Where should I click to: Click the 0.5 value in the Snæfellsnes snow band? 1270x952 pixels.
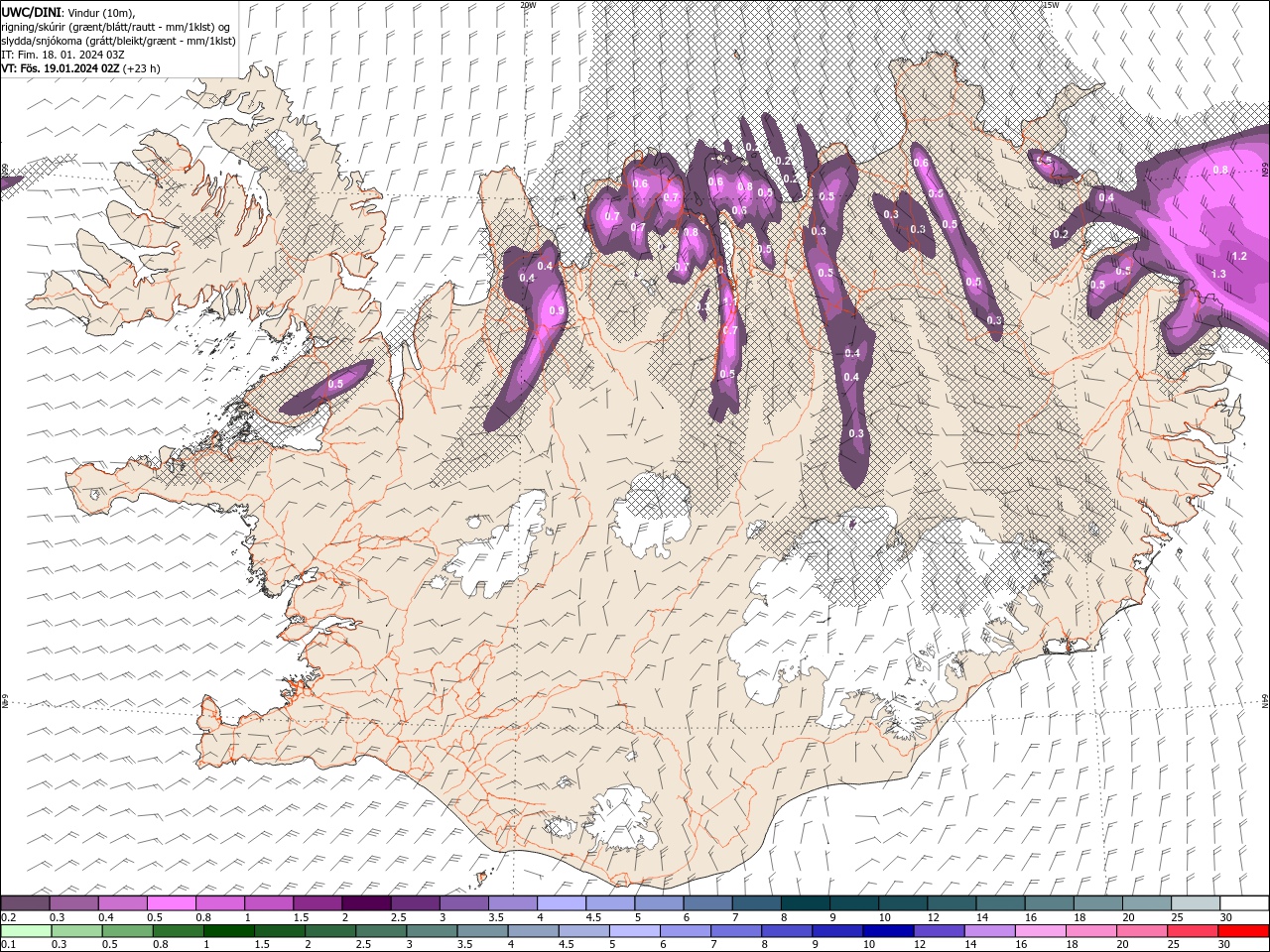[335, 384]
